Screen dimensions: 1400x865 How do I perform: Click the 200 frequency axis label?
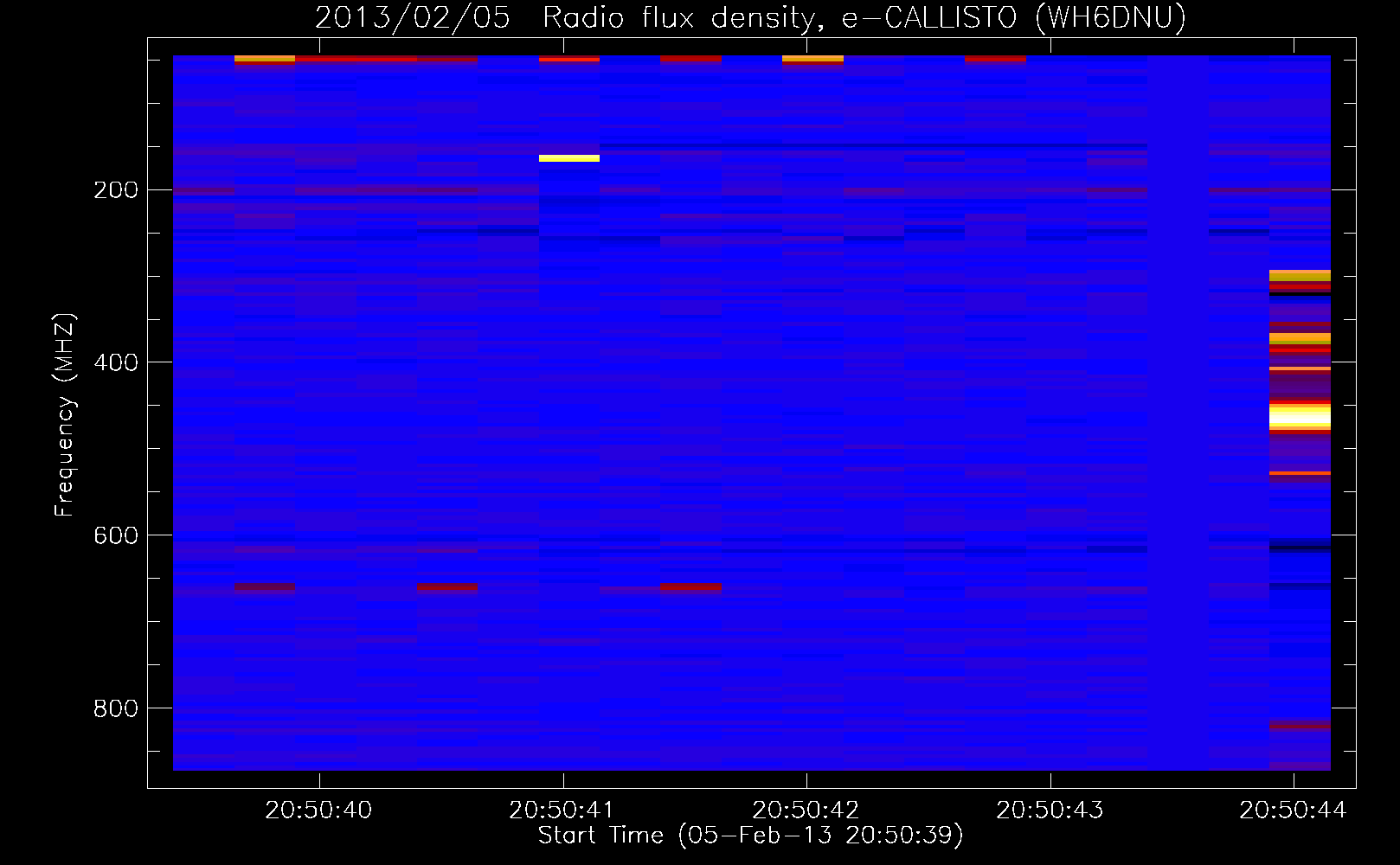click(x=116, y=190)
